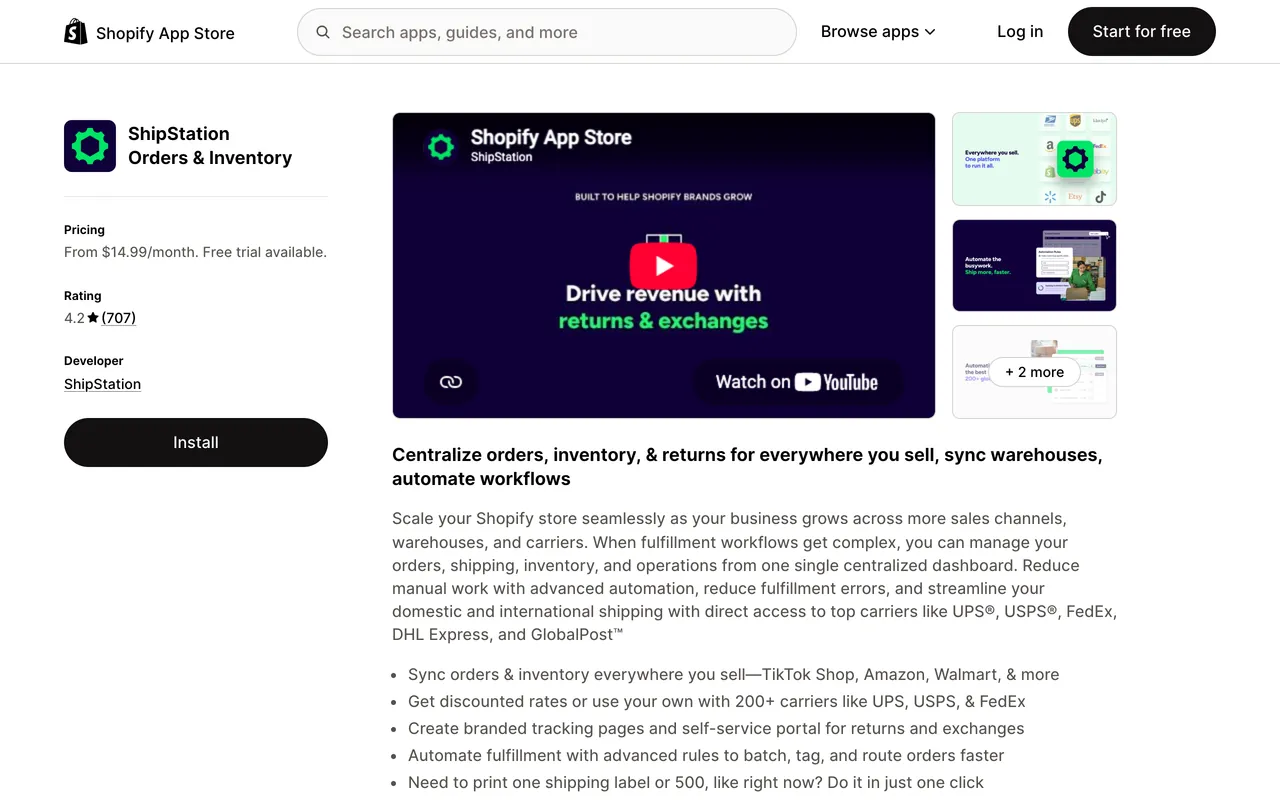The image size is (1280, 800).
Task: Click the Shopify App Store video title
Action: click(x=551, y=137)
